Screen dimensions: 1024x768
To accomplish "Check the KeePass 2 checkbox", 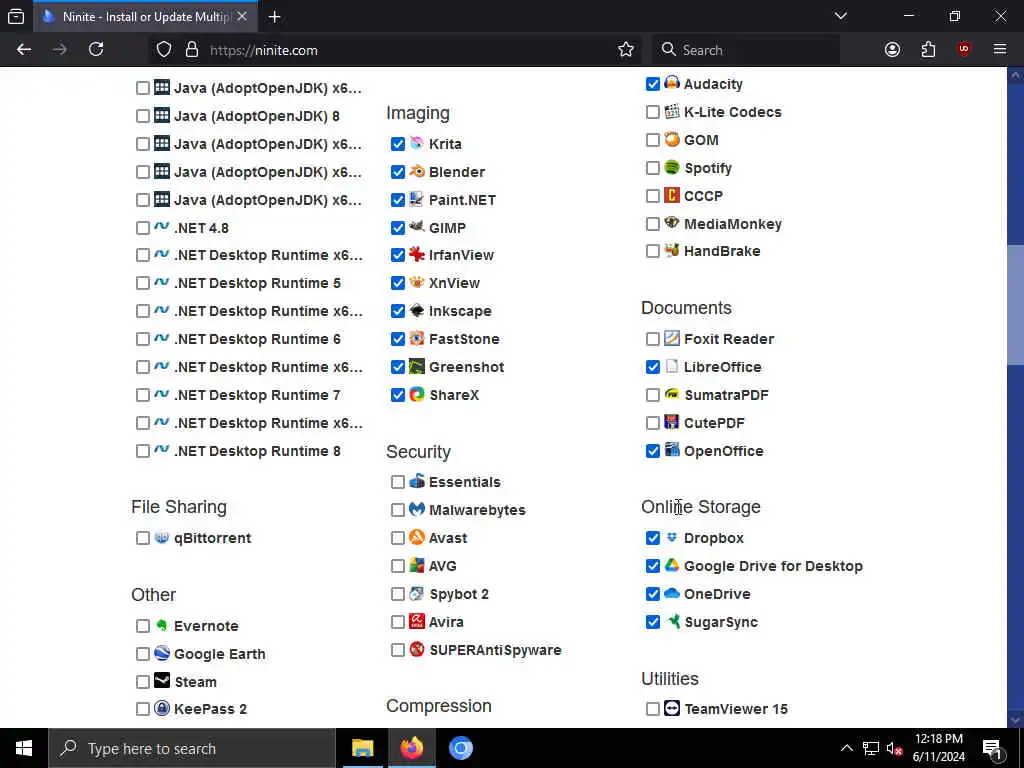I will (x=142, y=709).
